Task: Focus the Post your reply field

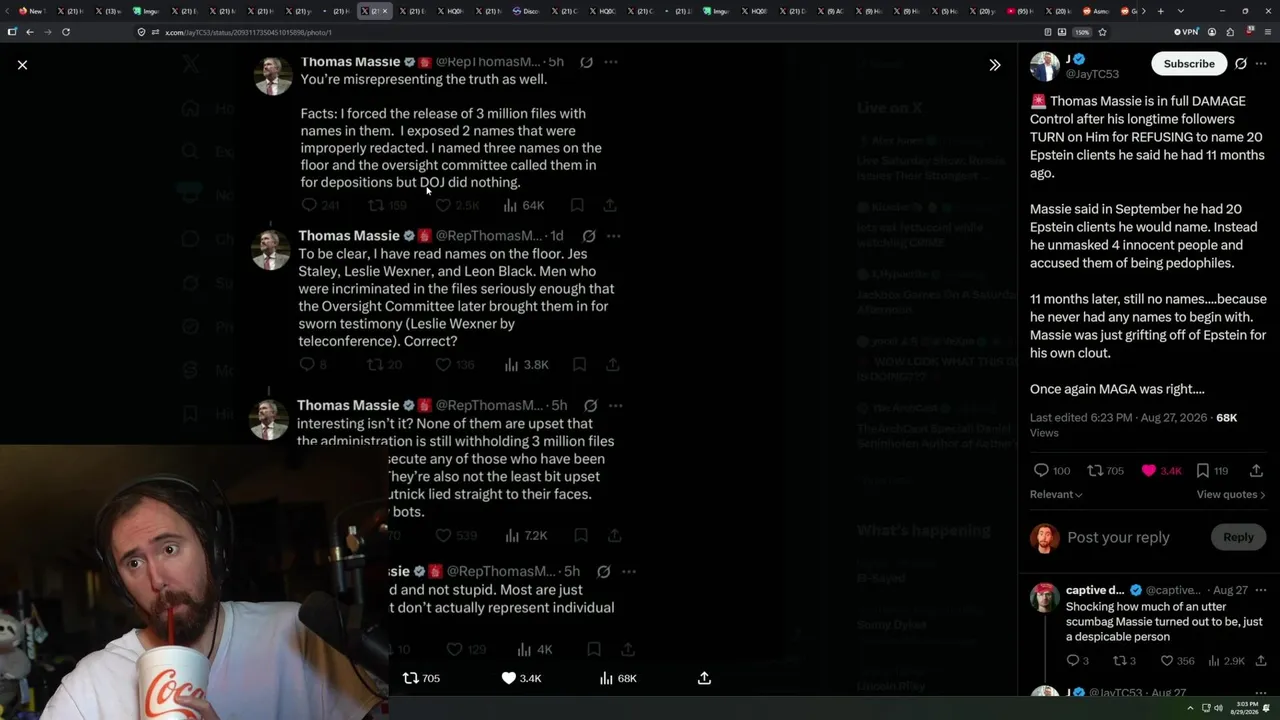Action: click(1118, 537)
